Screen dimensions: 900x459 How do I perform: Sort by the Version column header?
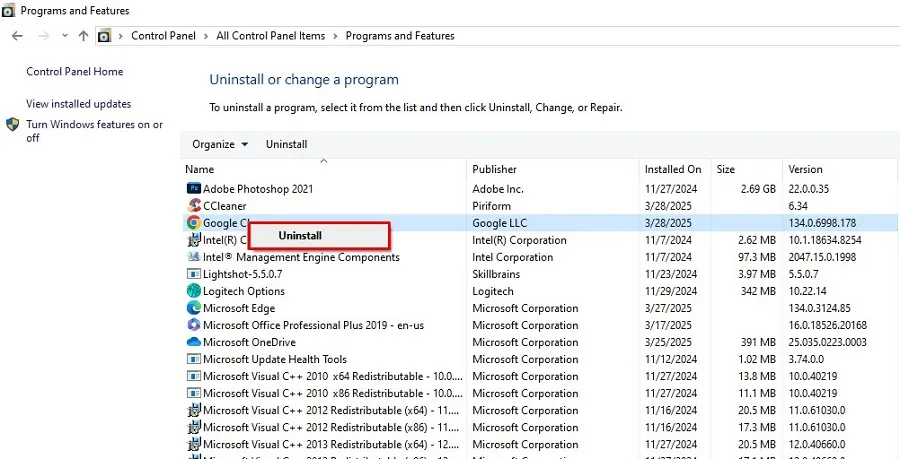[805, 169]
